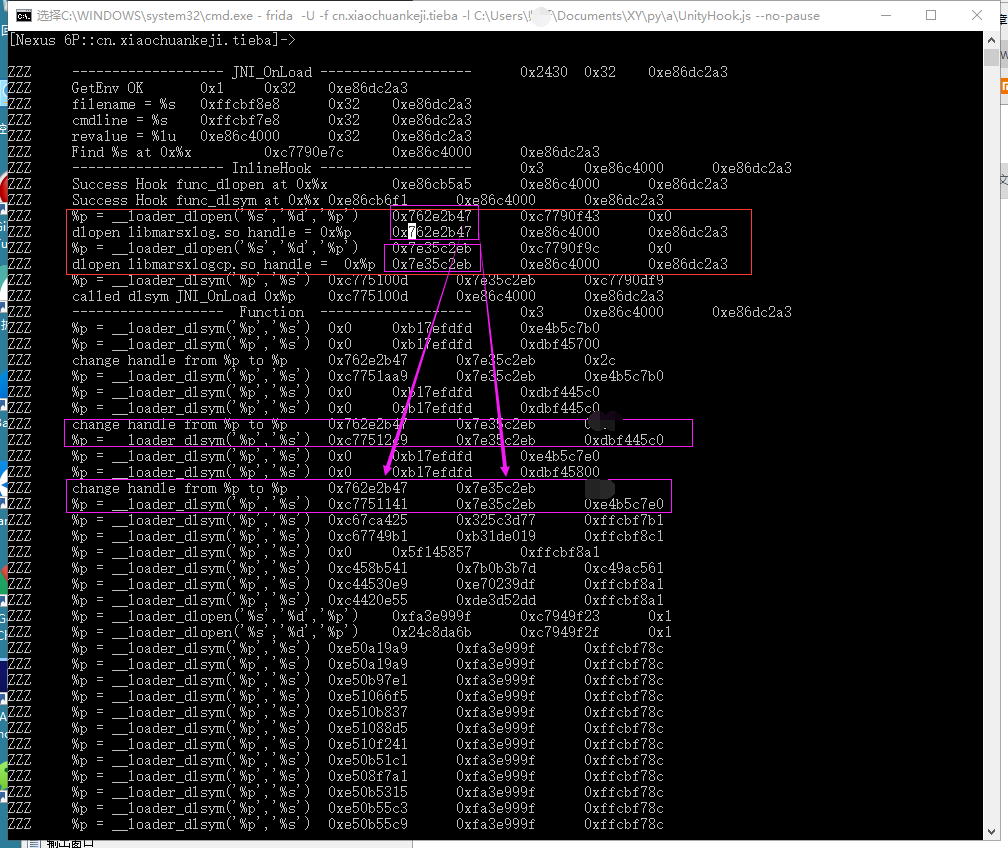Click the value 0x325c3d77
Screen dimensions: 1008x848
(496, 521)
